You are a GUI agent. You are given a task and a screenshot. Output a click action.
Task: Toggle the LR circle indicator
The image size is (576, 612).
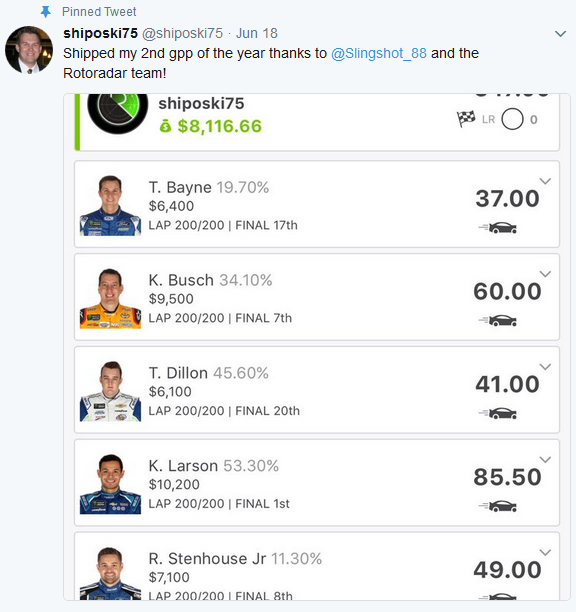(x=512, y=119)
